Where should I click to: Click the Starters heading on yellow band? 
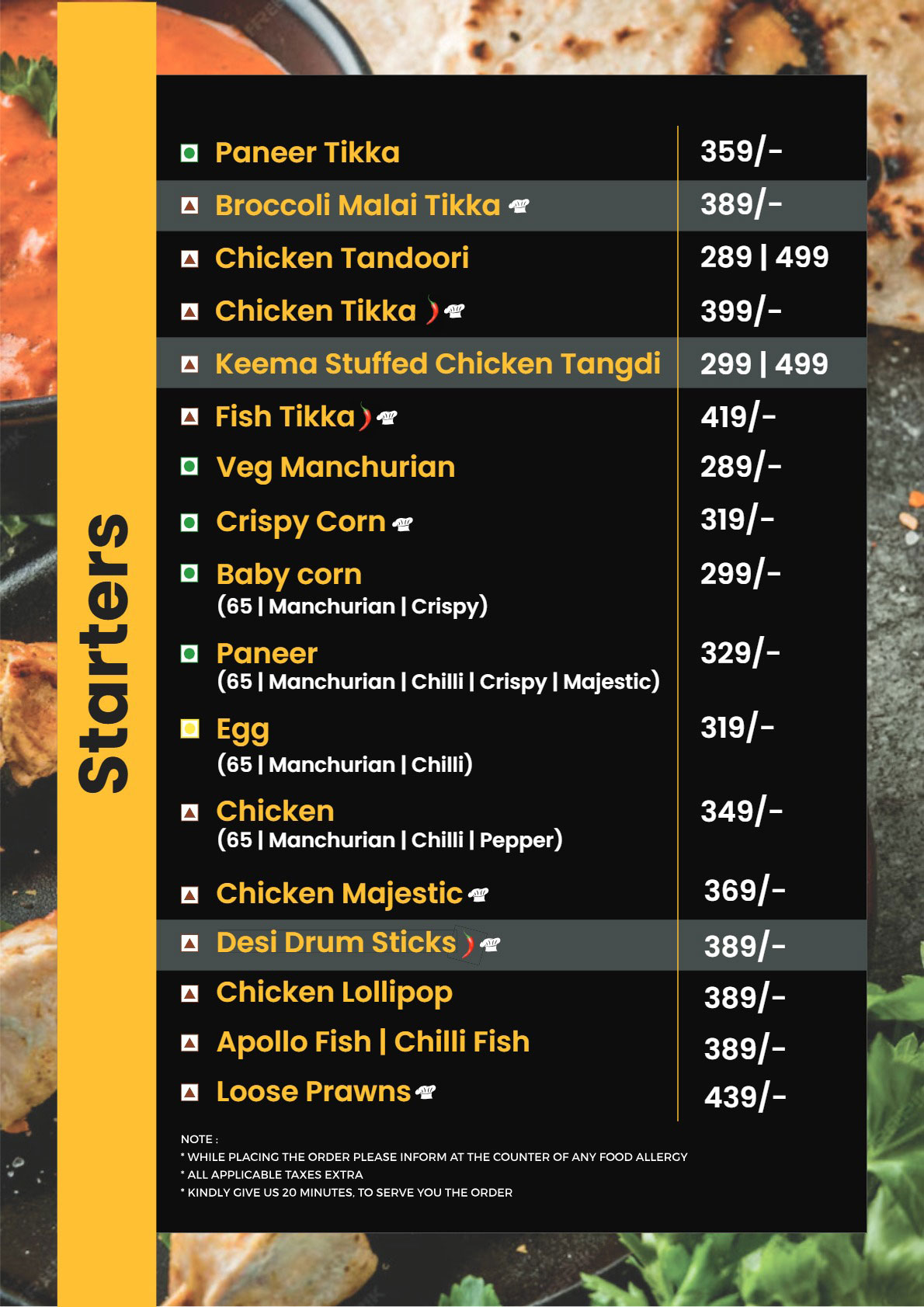(104, 653)
